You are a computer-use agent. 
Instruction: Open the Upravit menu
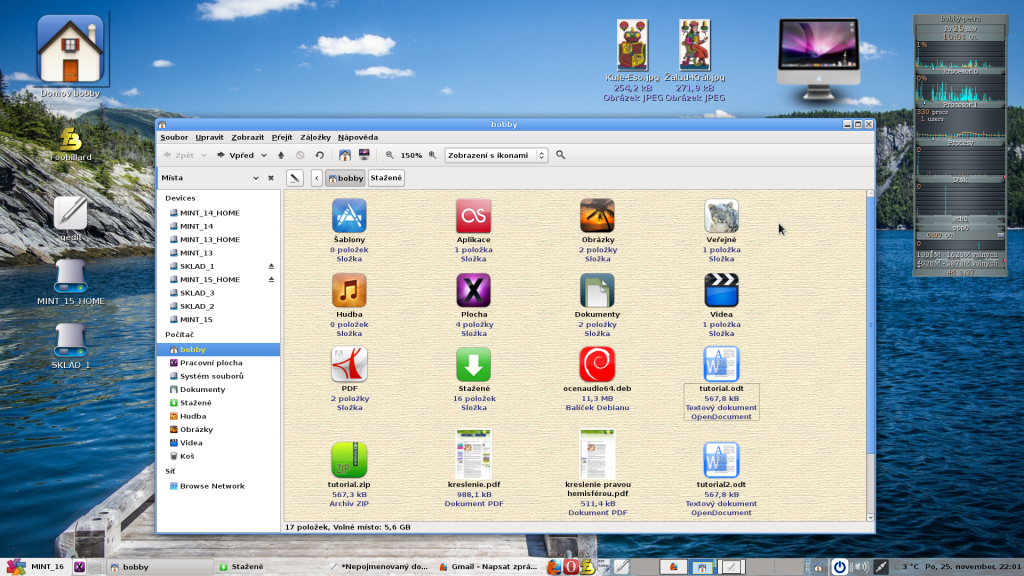pyautogui.click(x=209, y=137)
